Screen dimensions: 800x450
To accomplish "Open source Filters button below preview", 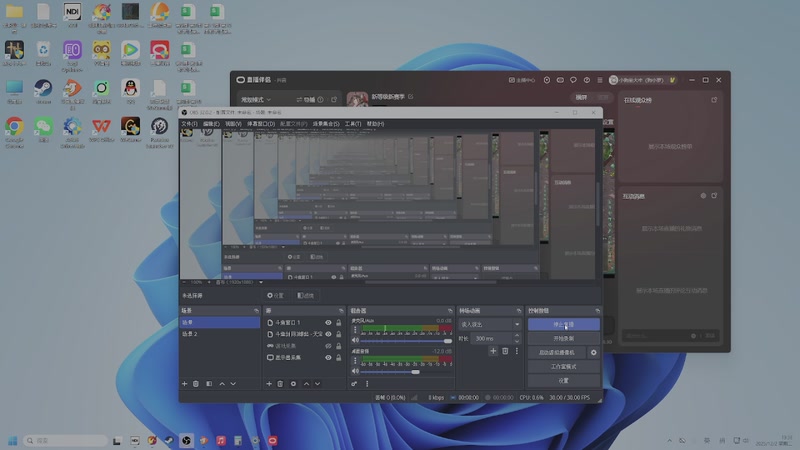I will coord(305,295).
